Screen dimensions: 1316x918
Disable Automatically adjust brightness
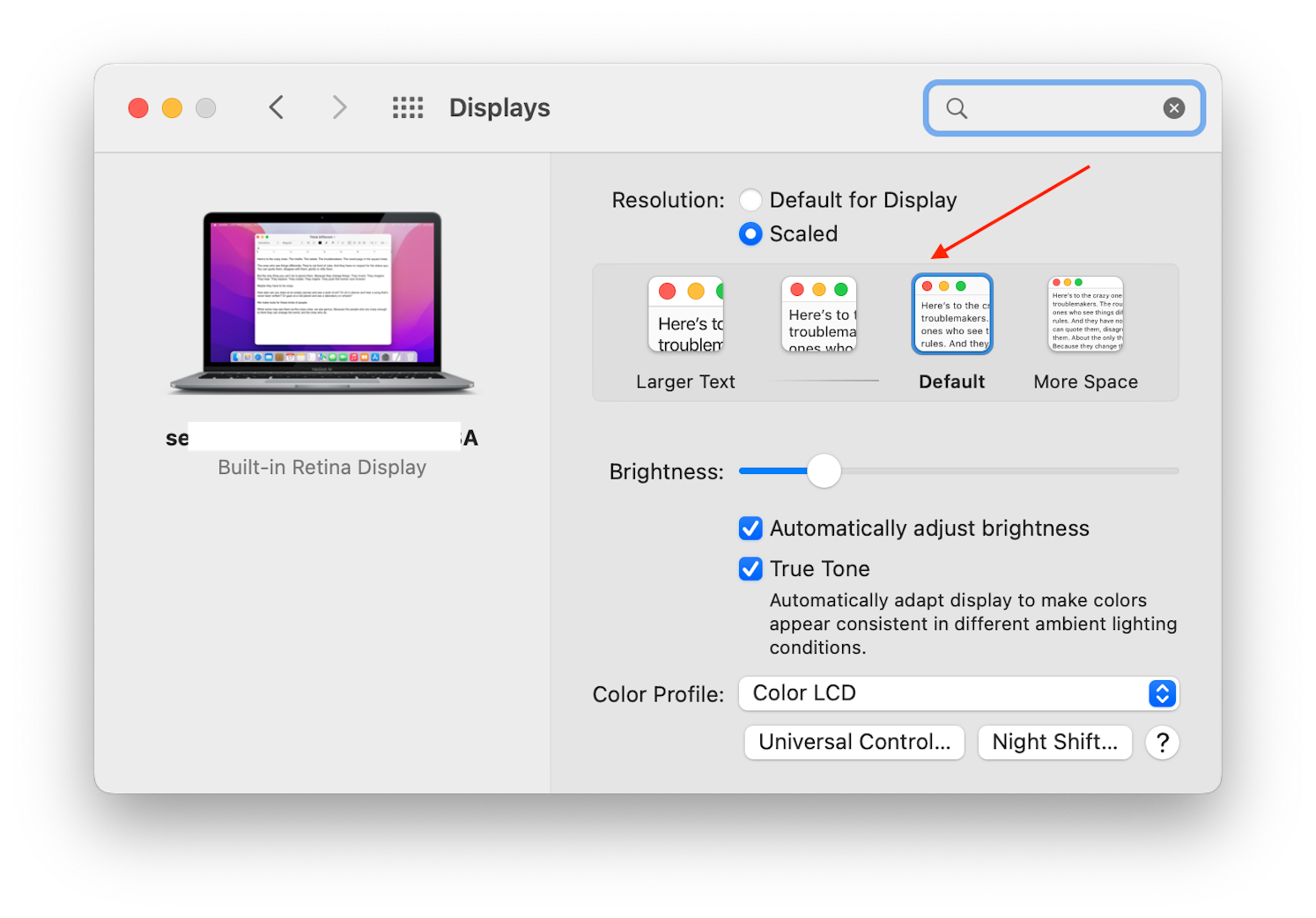pos(750,528)
